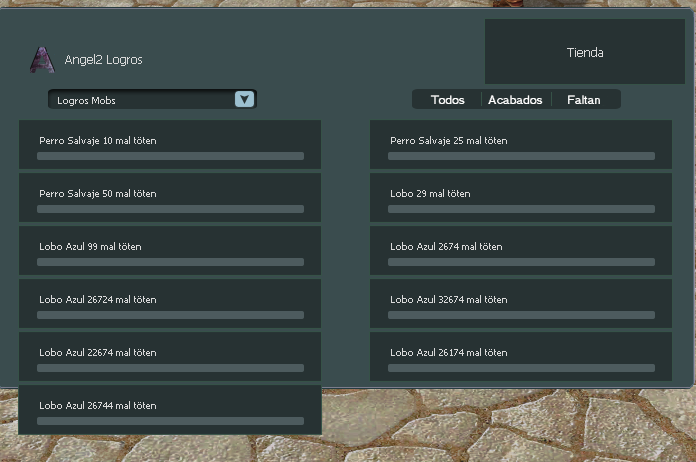Screen dimensions: 696x462
Task: Click the Angel2 Logros title text
Action: pos(103,60)
